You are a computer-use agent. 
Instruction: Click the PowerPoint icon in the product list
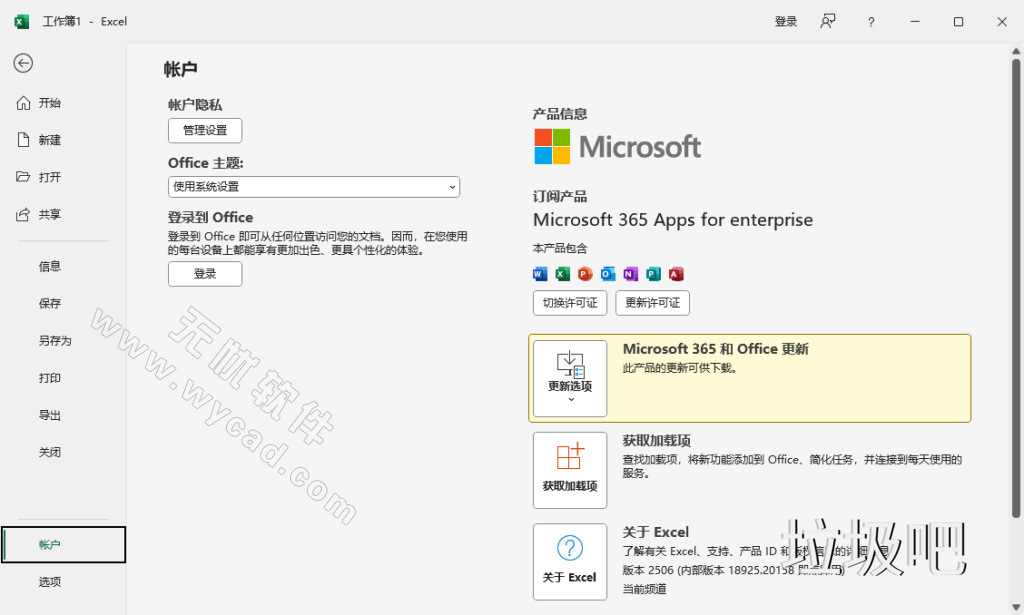tap(583, 274)
